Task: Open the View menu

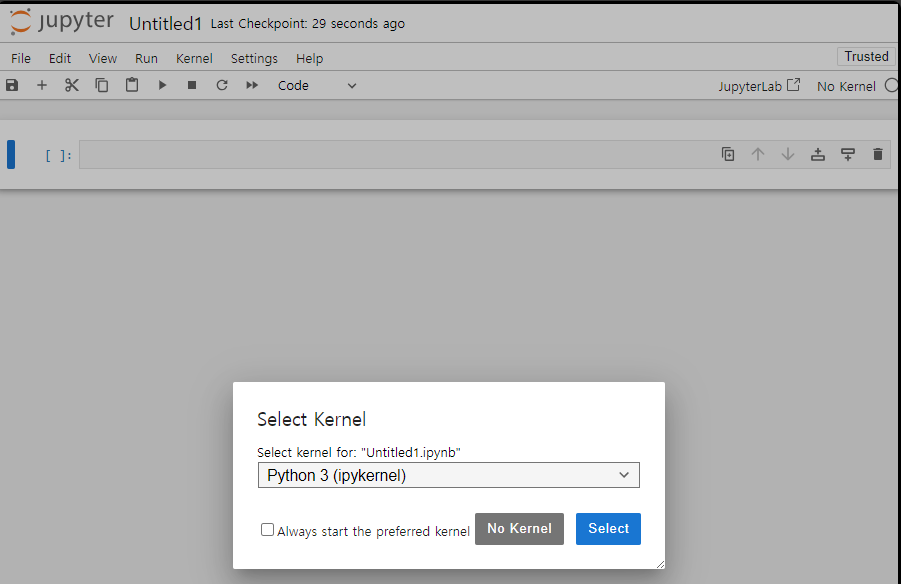Action: pos(103,59)
